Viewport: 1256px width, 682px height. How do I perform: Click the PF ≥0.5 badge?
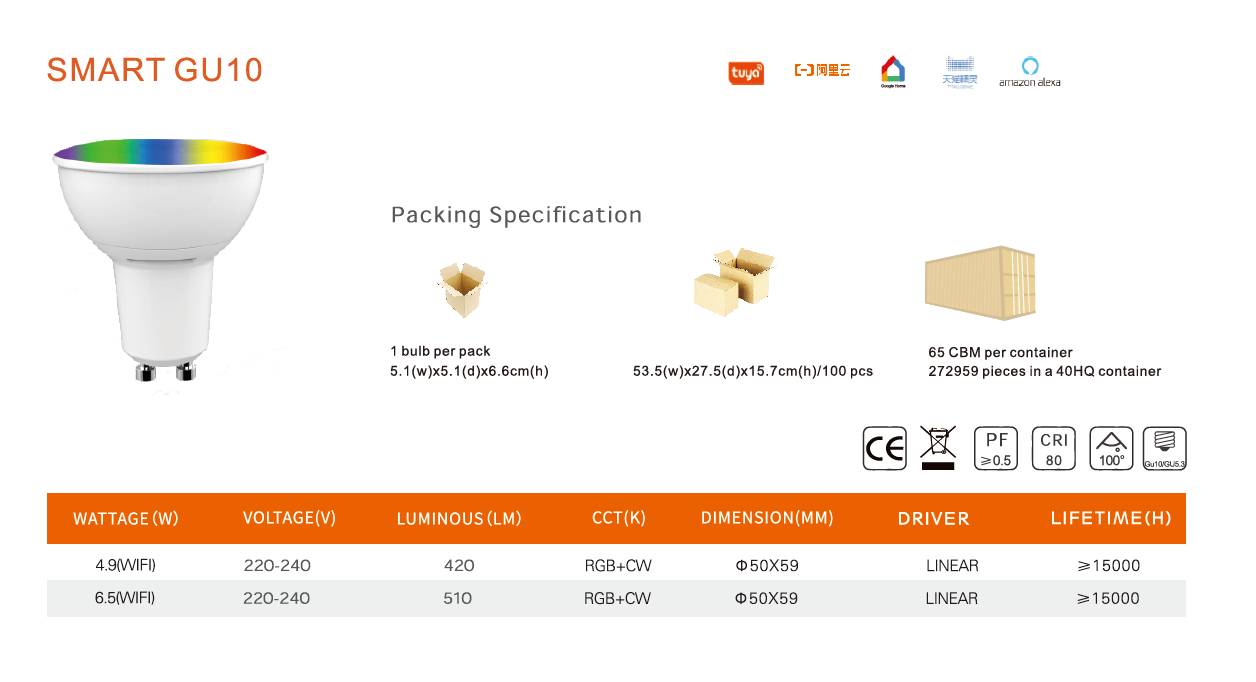(996, 448)
